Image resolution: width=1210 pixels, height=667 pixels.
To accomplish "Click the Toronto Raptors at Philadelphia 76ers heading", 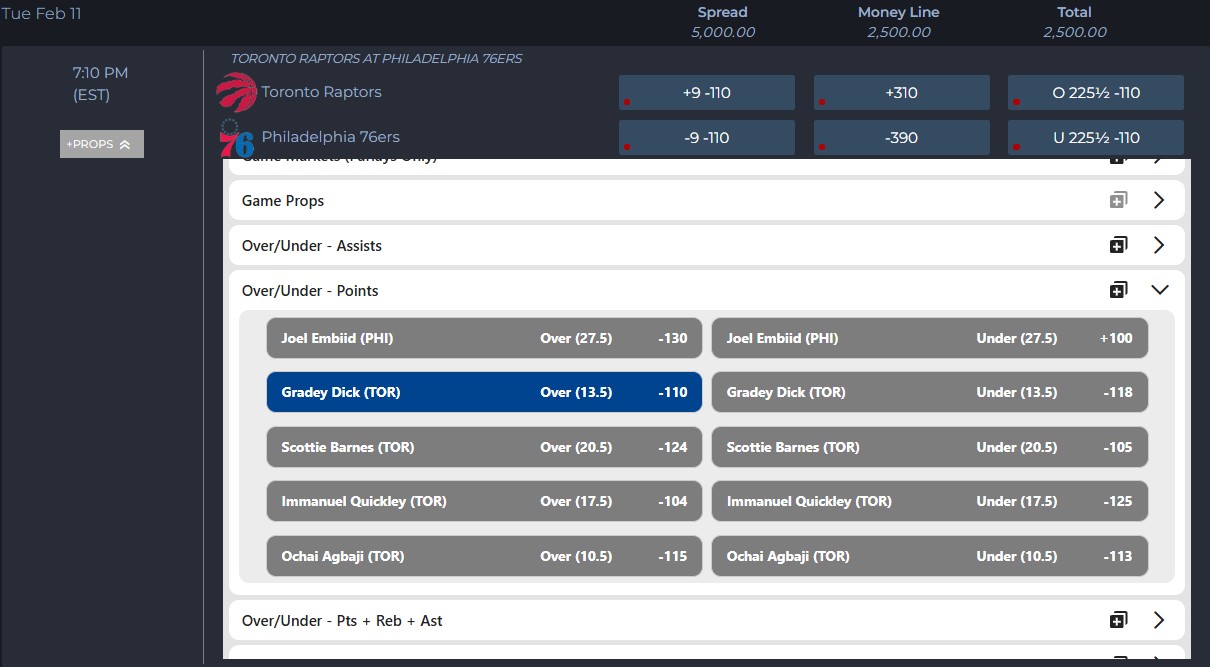I will click(377, 59).
